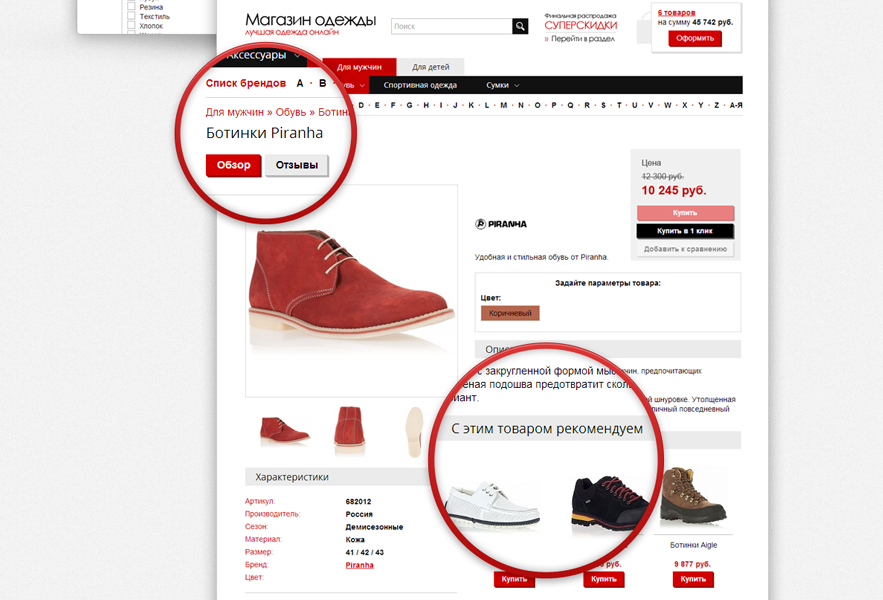The width and height of the screenshot is (883, 600).
Task: Open the Отзывы reviews tab
Action: [x=297, y=165]
